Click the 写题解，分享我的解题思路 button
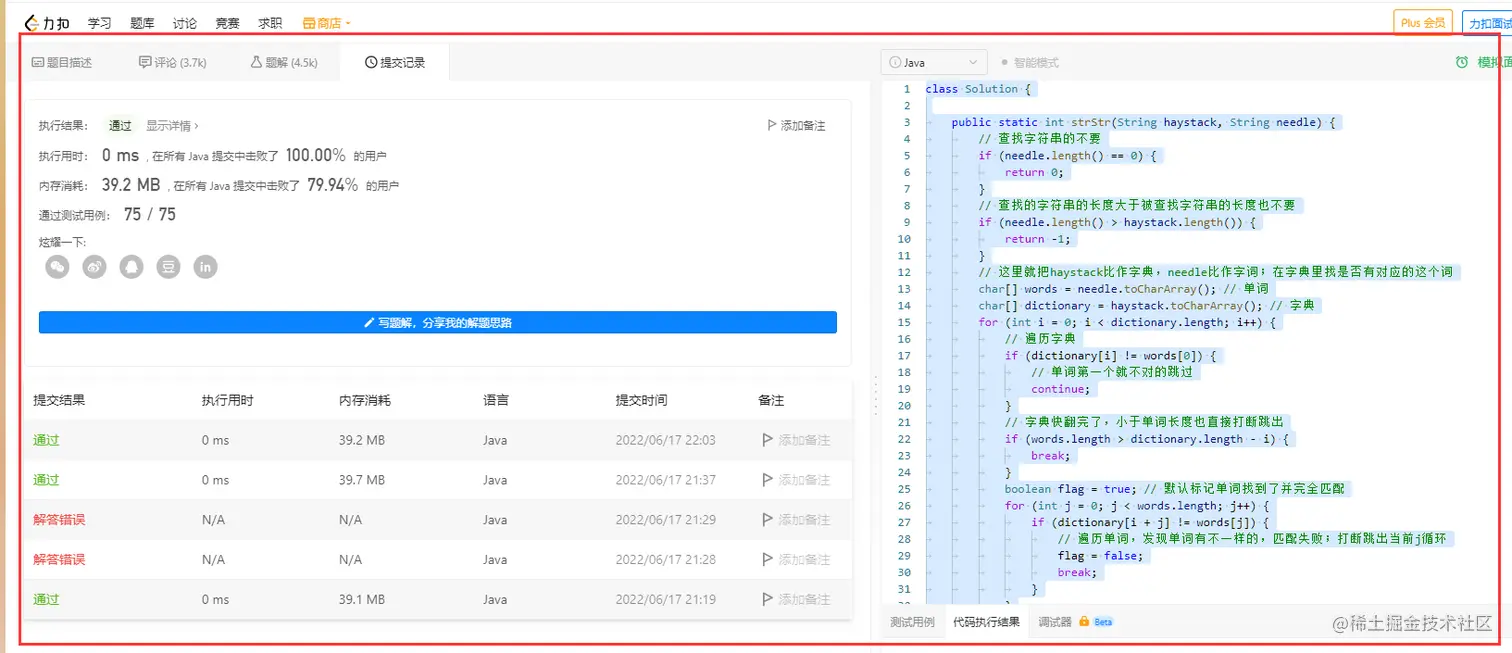The image size is (1512, 653). click(x=438, y=321)
